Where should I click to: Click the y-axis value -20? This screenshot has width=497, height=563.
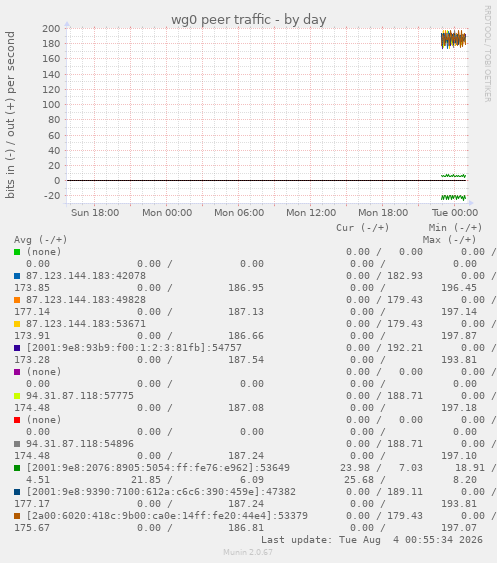52,196
